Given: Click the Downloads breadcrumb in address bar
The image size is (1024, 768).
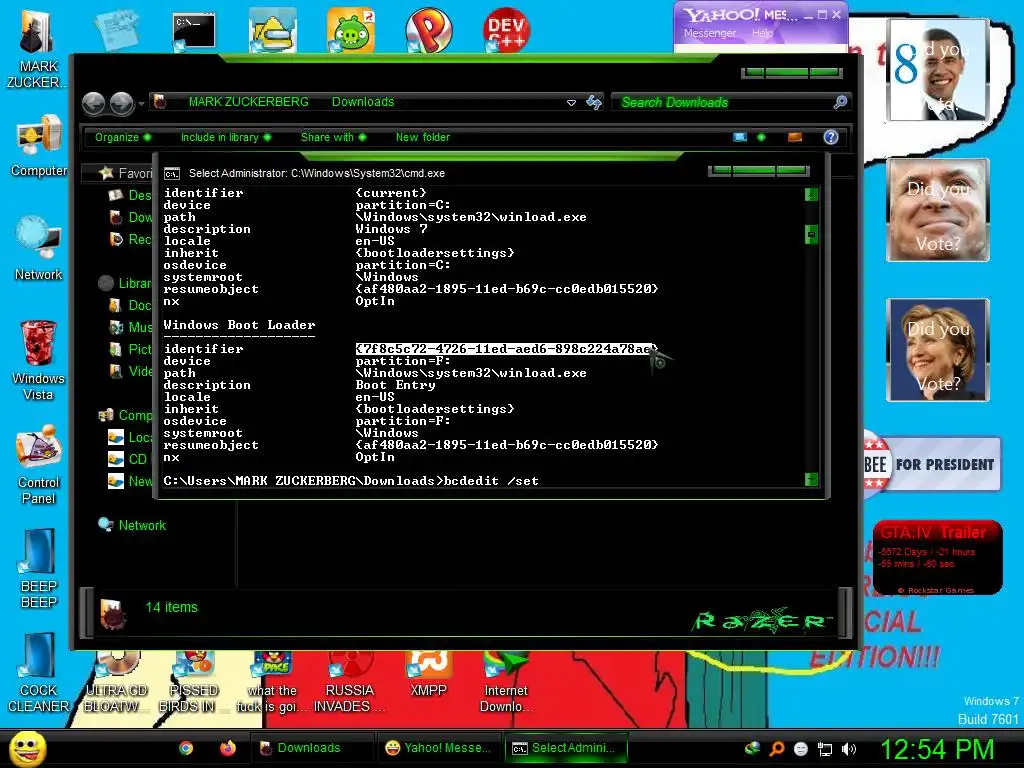Looking at the screenshot, I should [x=362, y=102].
